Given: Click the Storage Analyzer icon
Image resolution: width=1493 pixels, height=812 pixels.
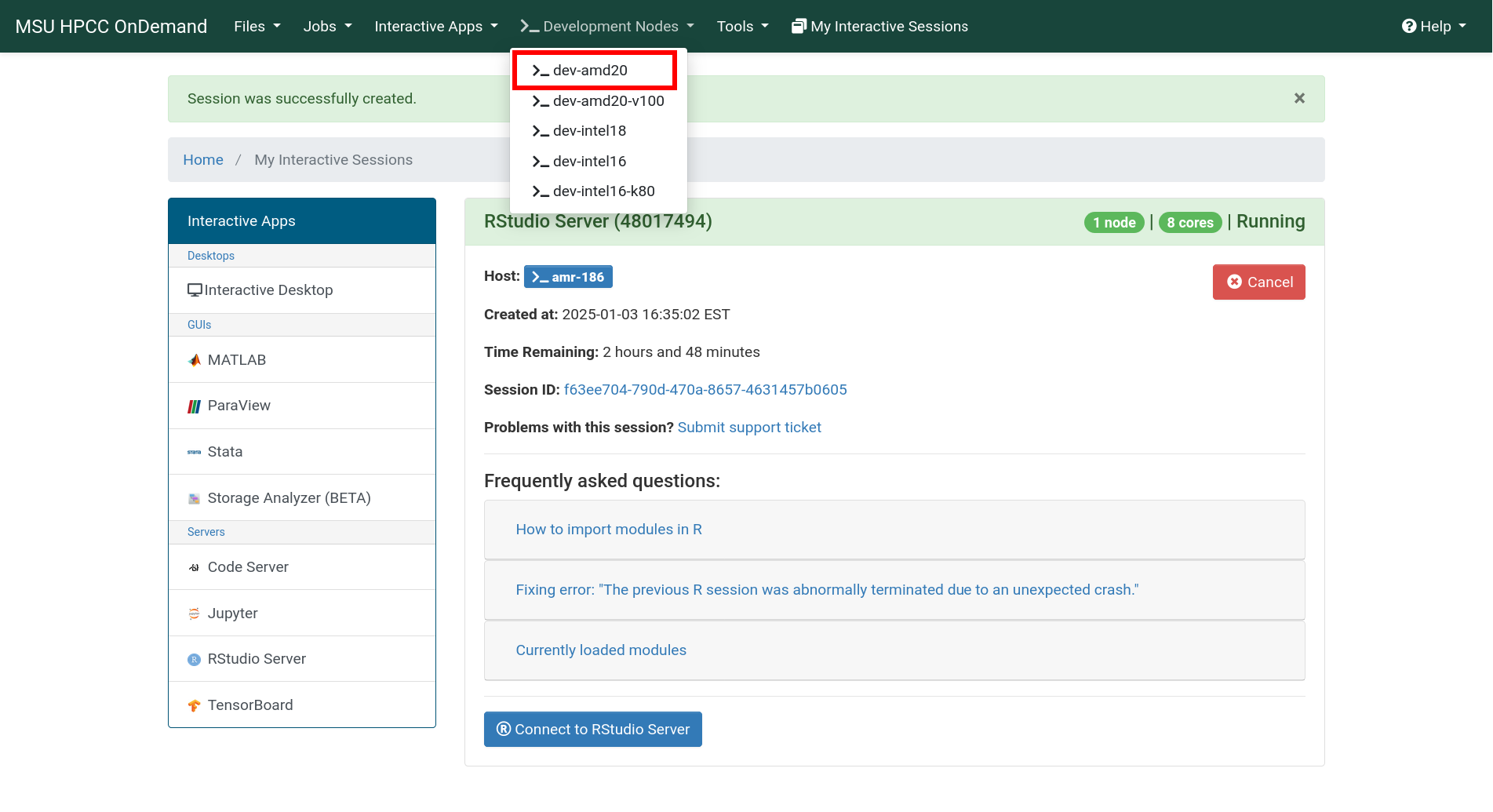Looking at the screenshot, I should (x=195, y=498).
